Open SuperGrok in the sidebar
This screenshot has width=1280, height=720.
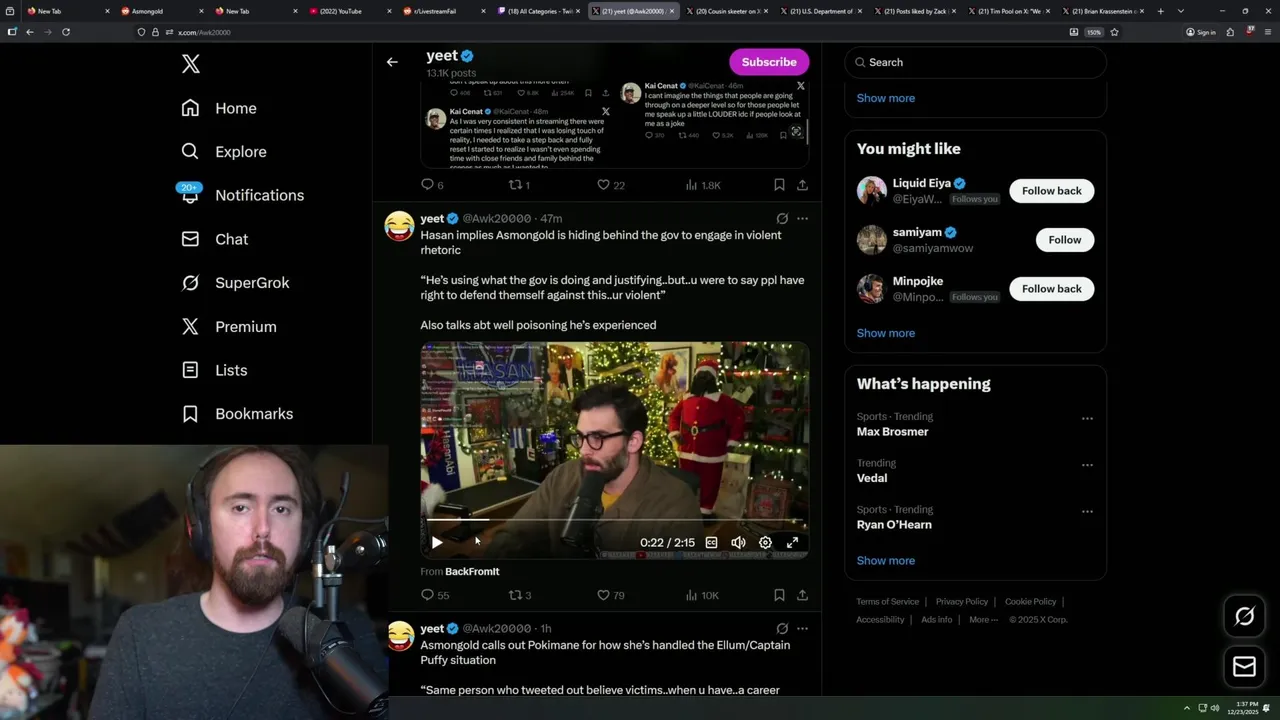tap(235, 283)
